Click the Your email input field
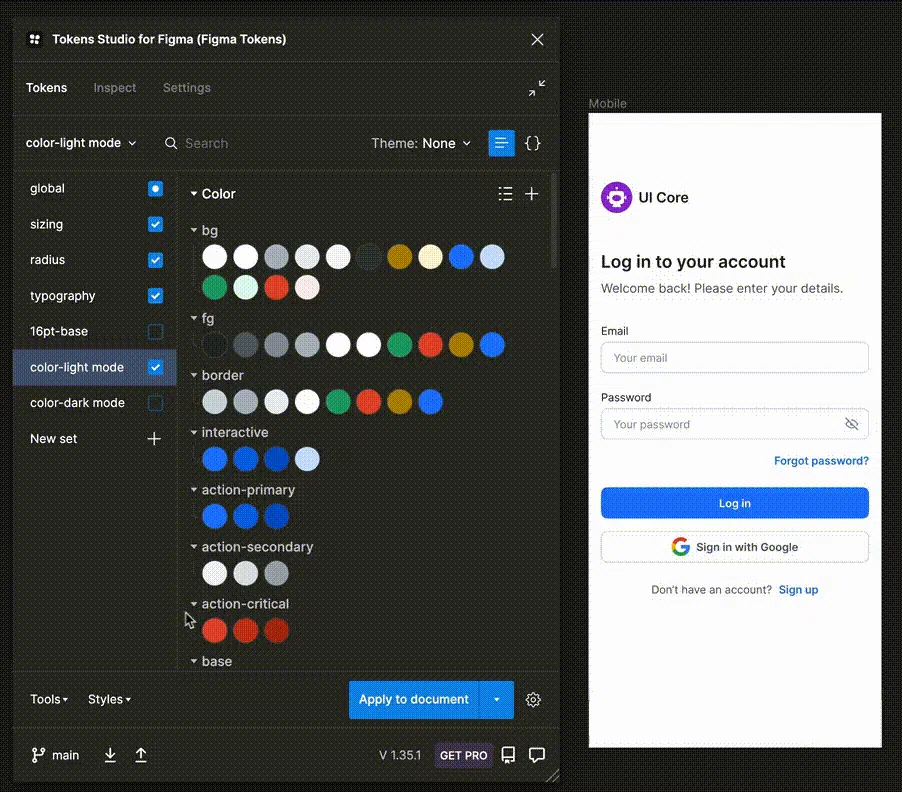Screen dimensions: 902x792 735,358
